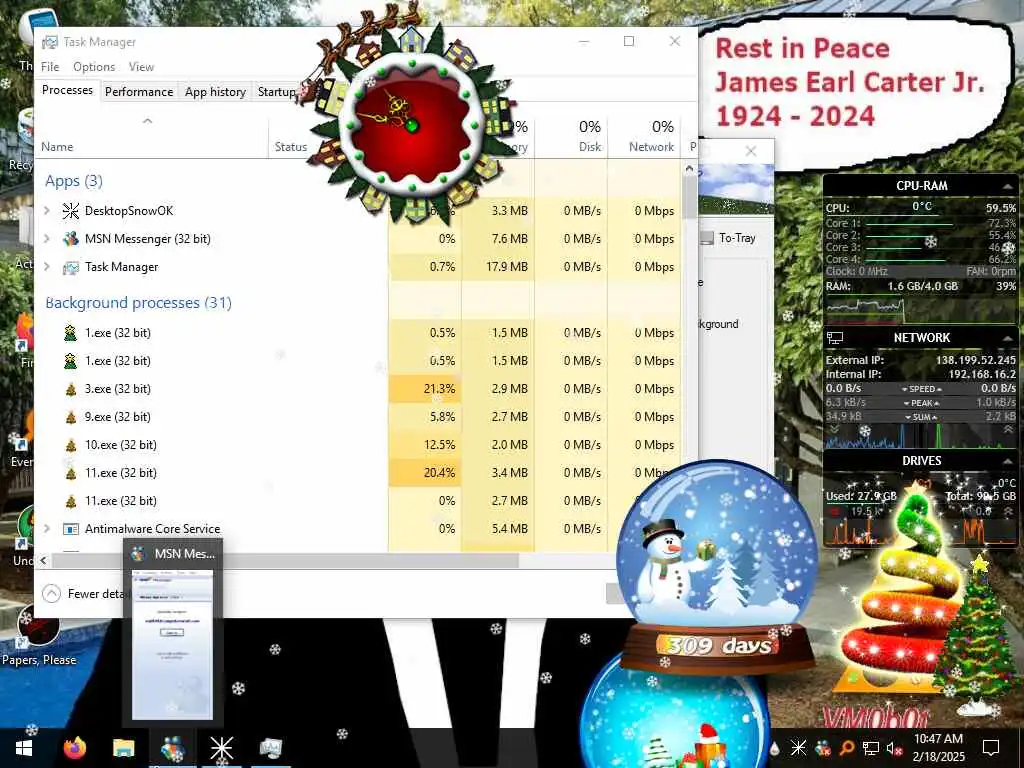Open the notification center icon

[991, 748]
